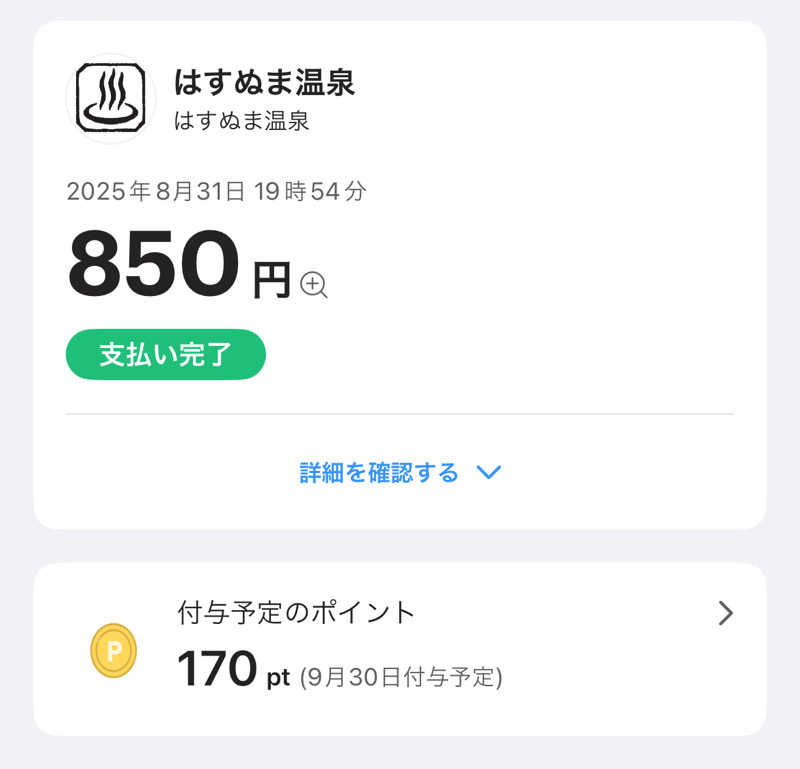Screen dimensions: 800x769
Task: Click the smaller はすぬま温泉 subtitle text
Action: 241,121
